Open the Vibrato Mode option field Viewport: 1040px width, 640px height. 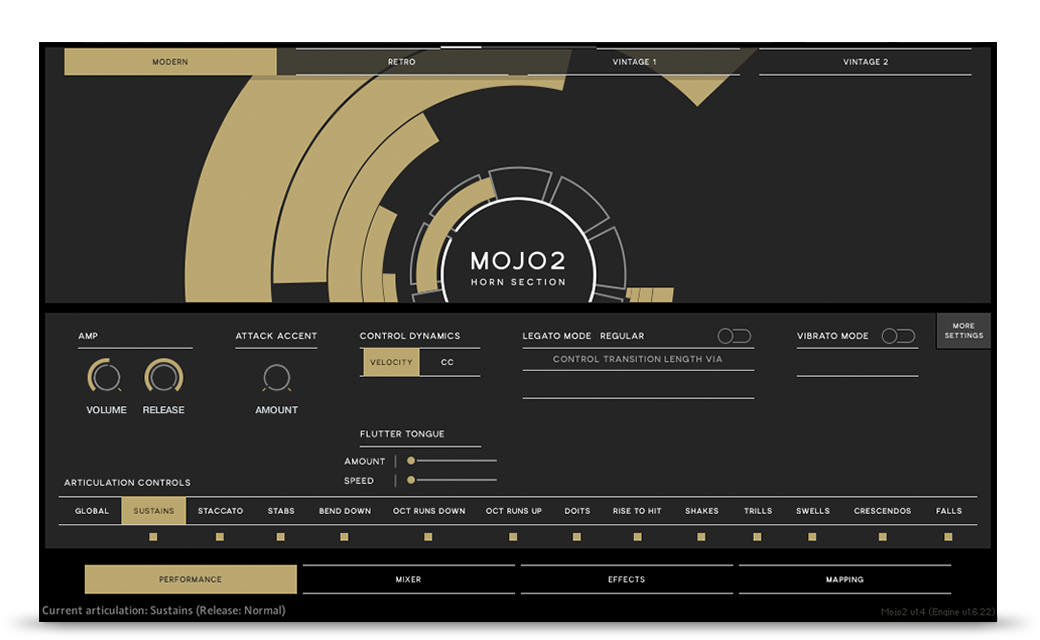coord(857,362)
